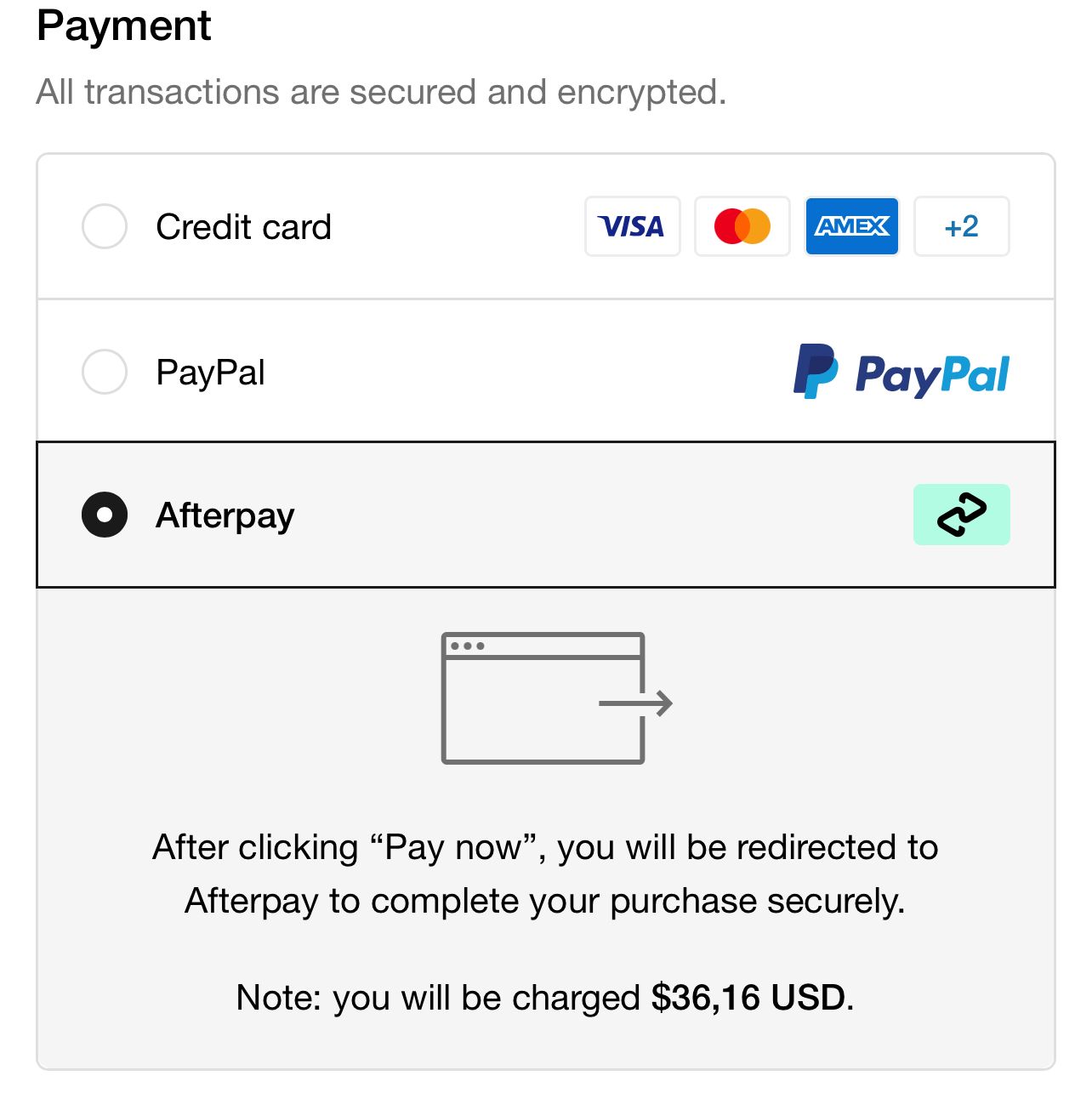Click the Credit card option label

tap(243, 227)
